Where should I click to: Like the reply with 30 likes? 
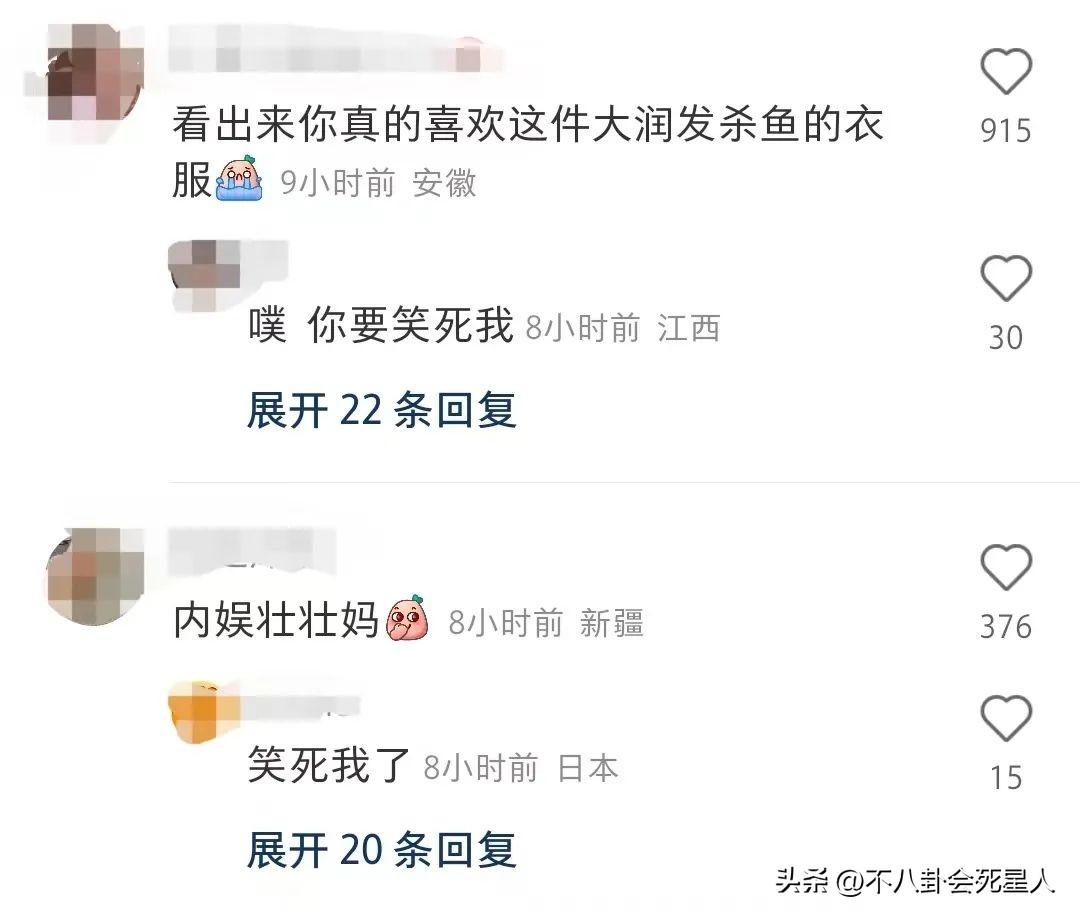pos(1006,278)
